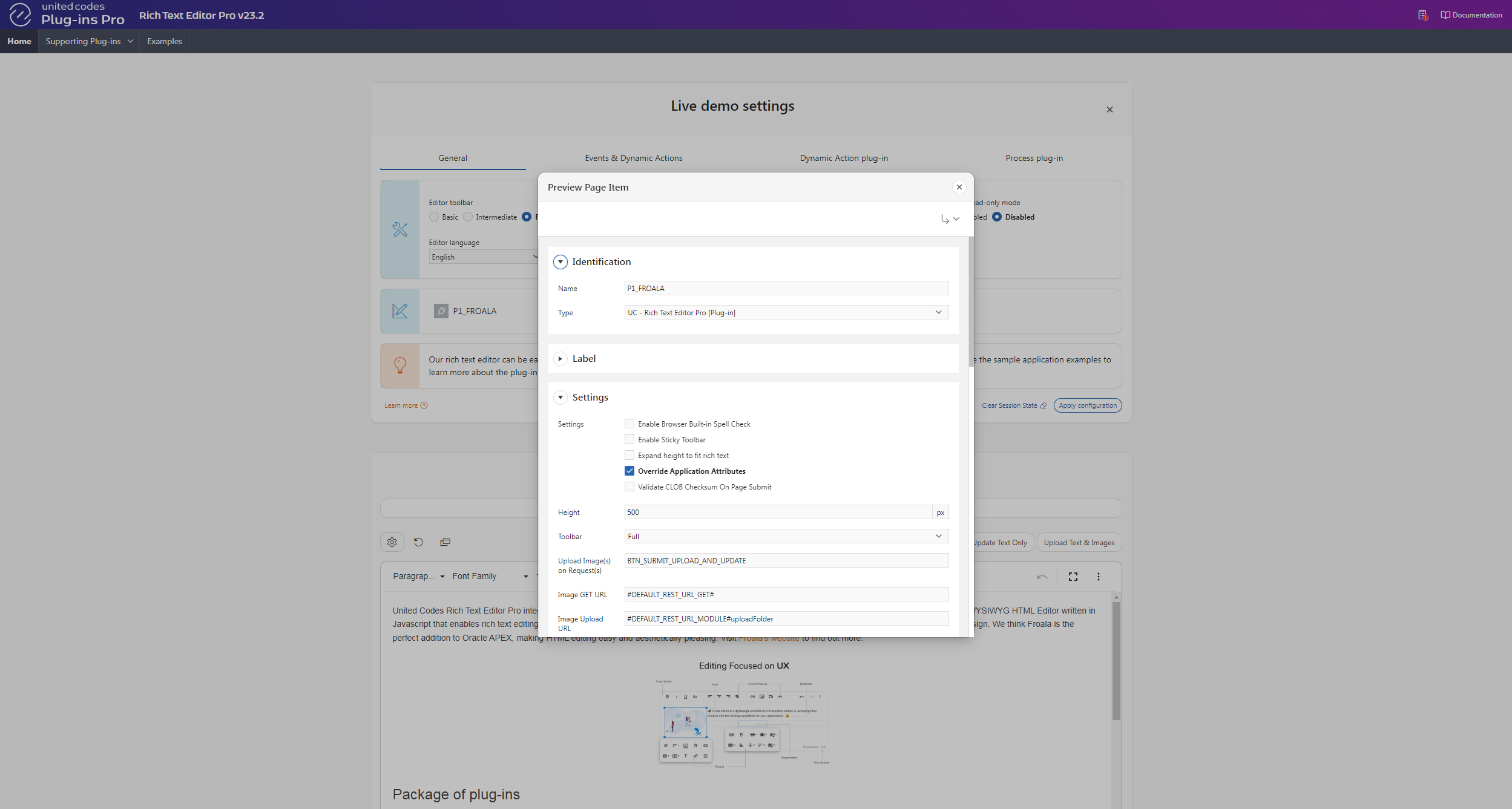Click the open-in-new-window icon beside refresh

click(445, 542)
